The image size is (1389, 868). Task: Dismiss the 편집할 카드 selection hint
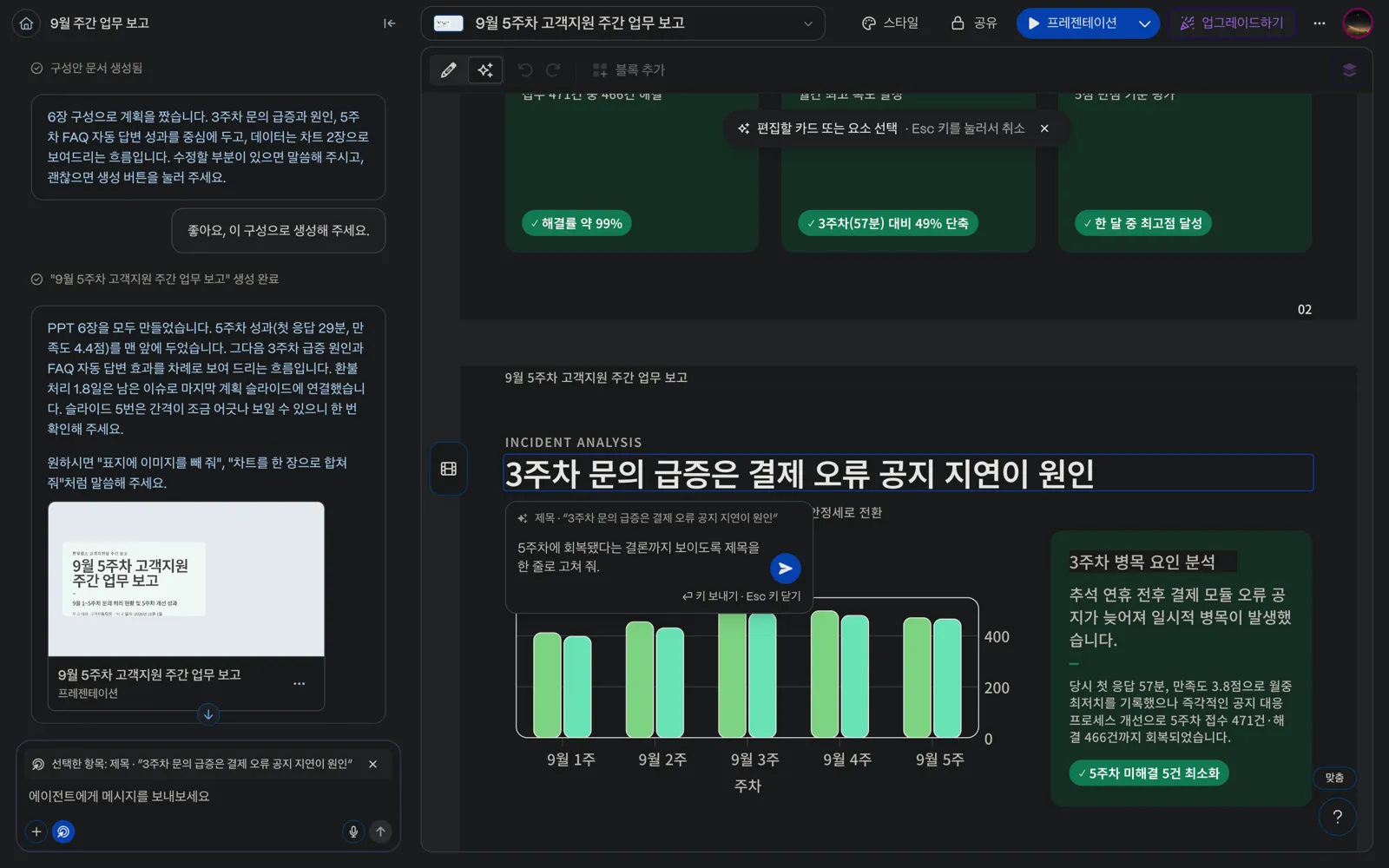pyautogui.click(x=1044, y=128)
